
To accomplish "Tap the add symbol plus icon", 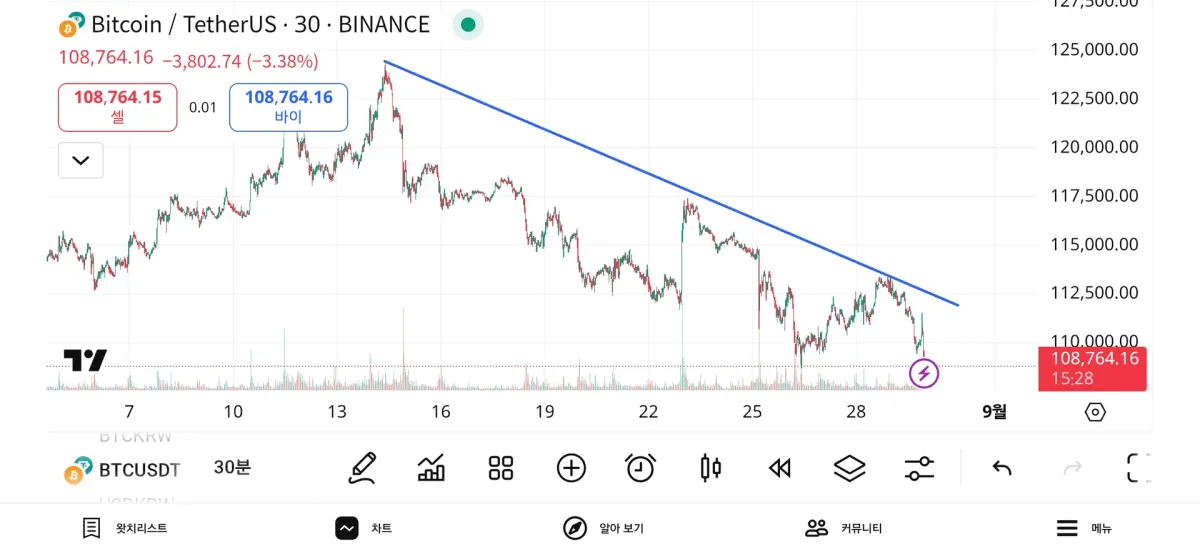I will 571,467.
